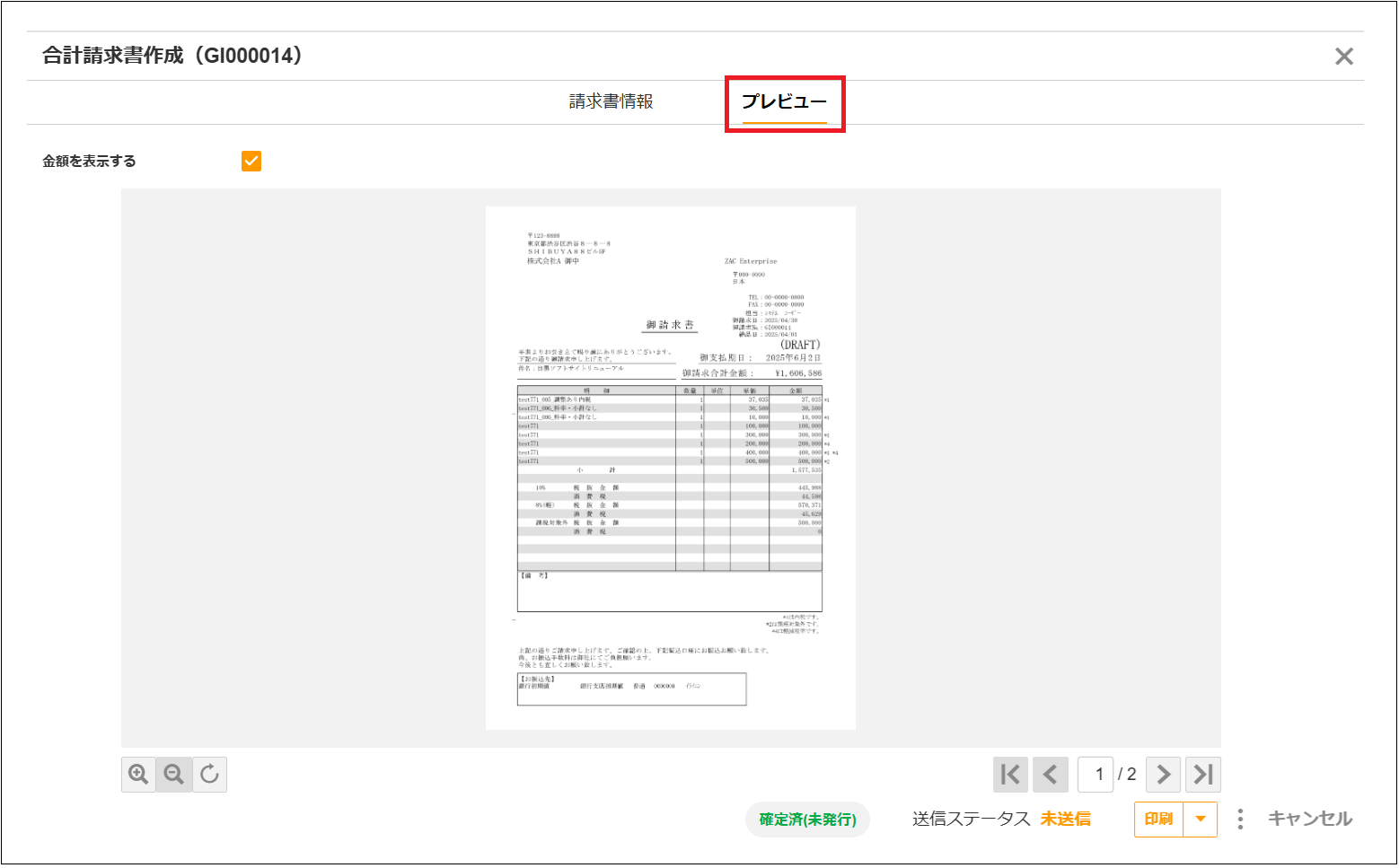Zoom in on the invoice preview
1399x868 pixels.
138,775
